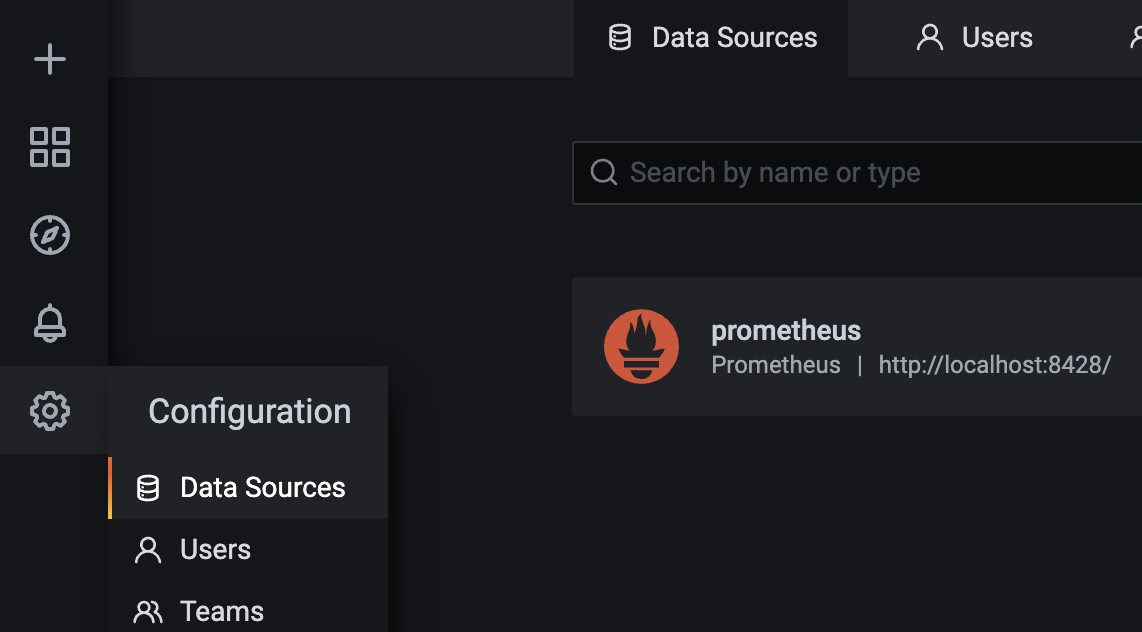This screenshot has height=632, width=1142.
Task: Open Explore via the compass icon
Action: (50, 235)
